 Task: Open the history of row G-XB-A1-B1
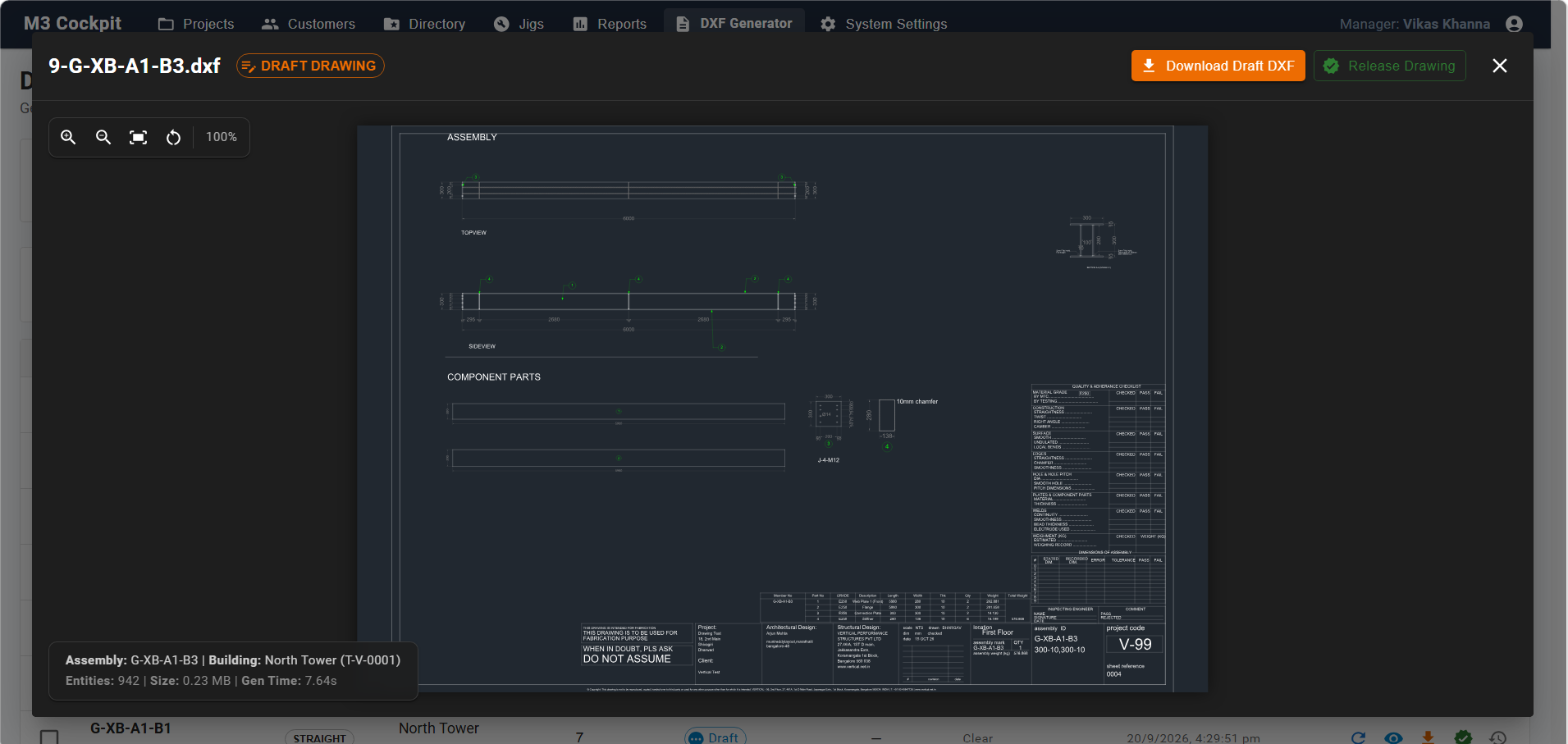coord(1497,737)
